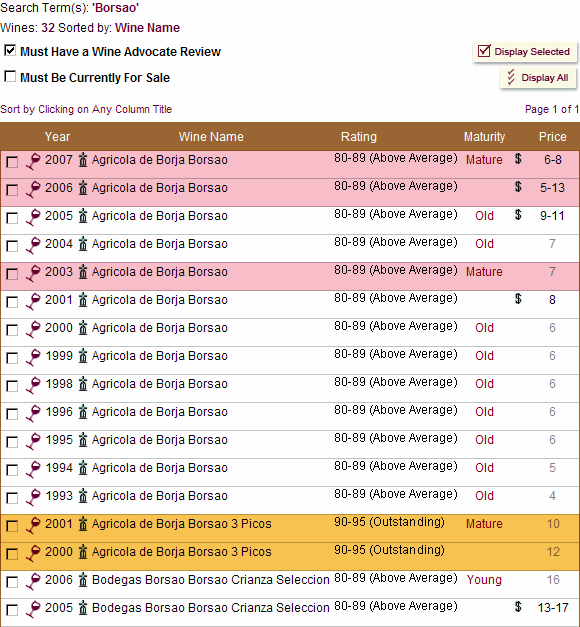Viewport: 580px width, 627px height.
Task: Click dollar sign icon in 2001 Agricola Borsao row
Action: click(518, 299)
